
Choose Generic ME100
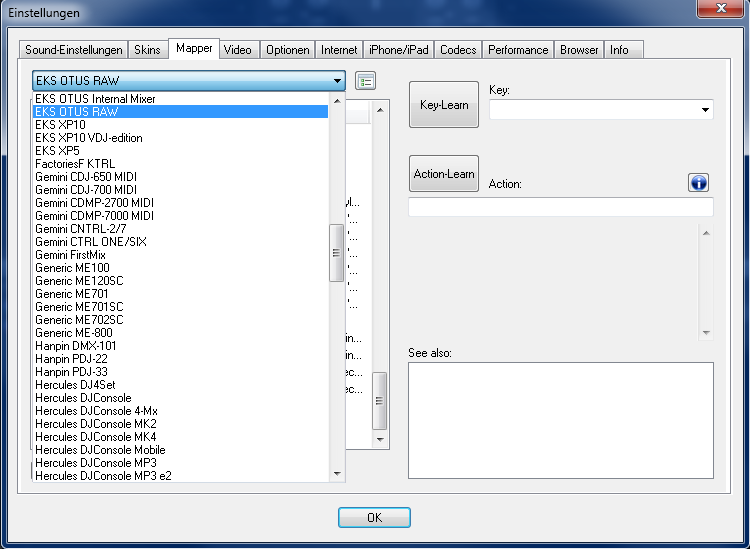[181, 267]
